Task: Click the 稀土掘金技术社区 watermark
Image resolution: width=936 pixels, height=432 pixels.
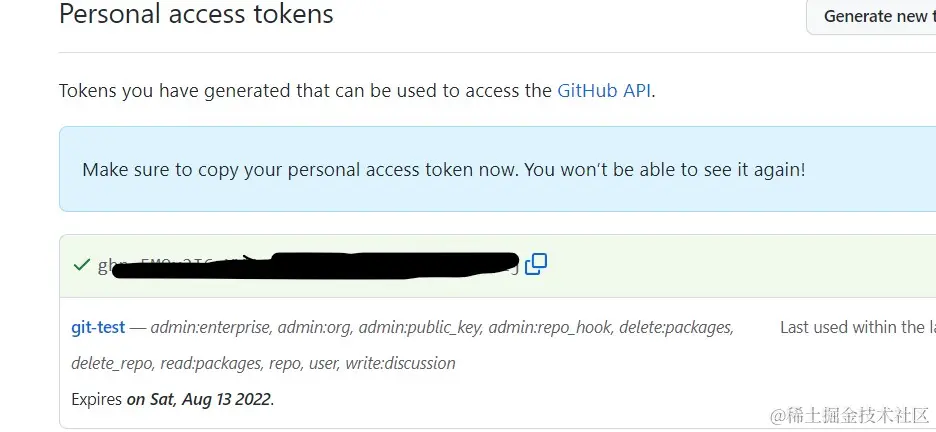Action: click(848, 413)
